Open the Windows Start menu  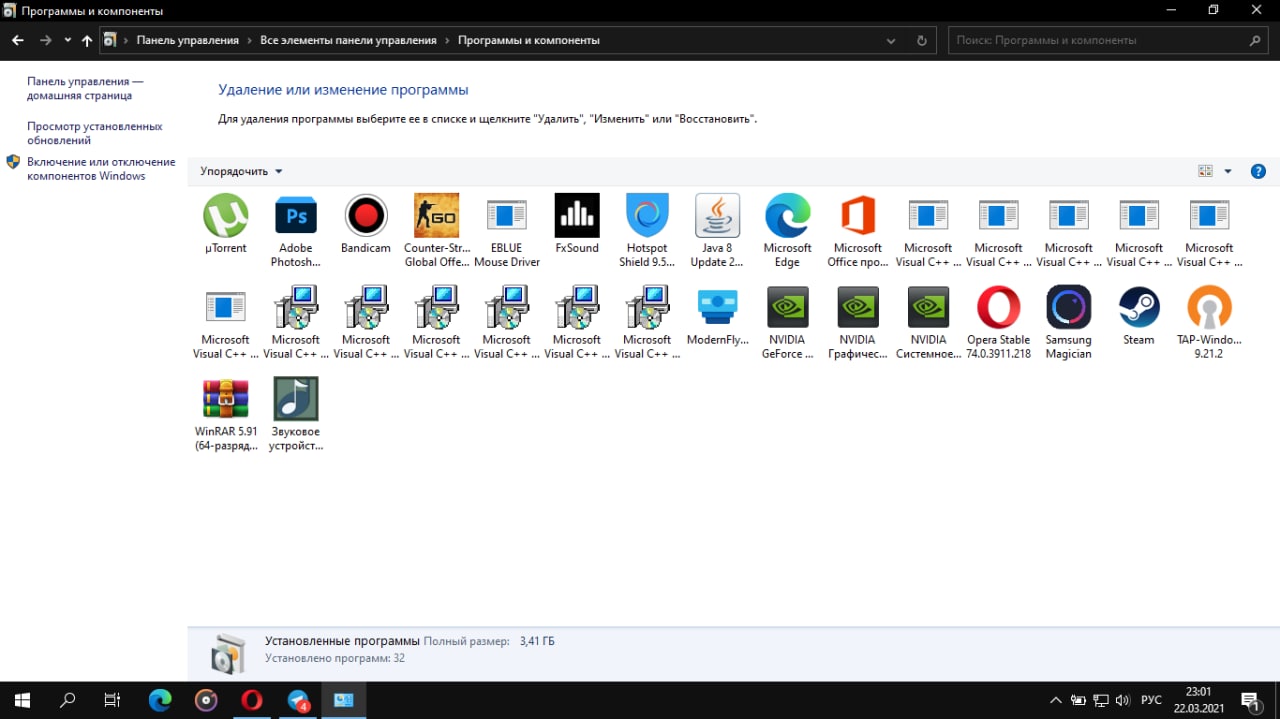[22, 700]
